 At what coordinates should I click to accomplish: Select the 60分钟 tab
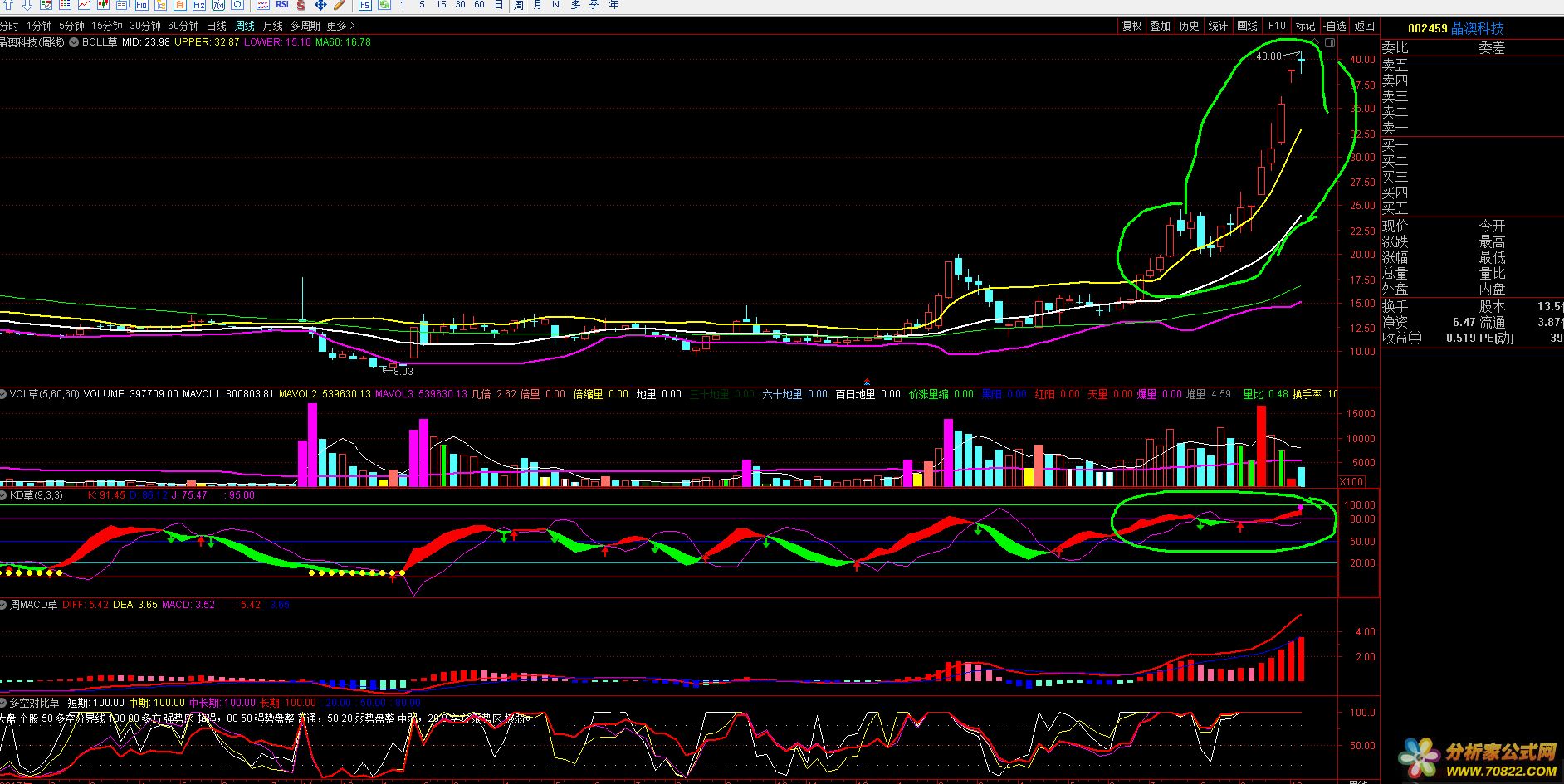click(183, 27)
